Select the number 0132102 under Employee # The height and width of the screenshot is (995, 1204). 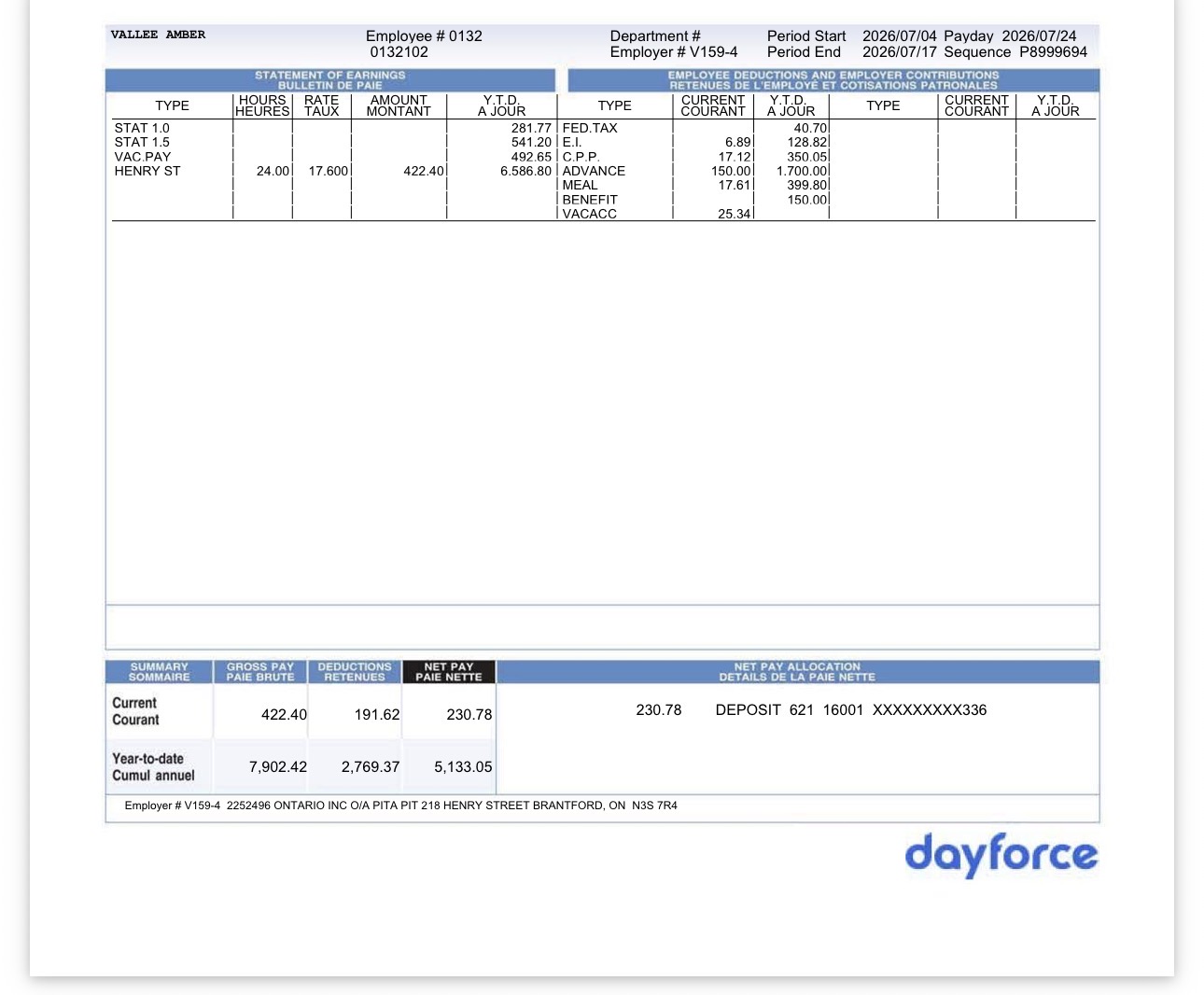click(399, 52)
